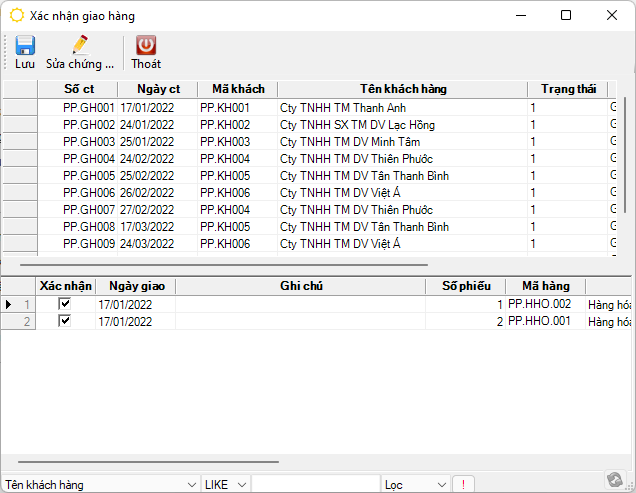Screen dimensions: 636x493
Task: Select row marker arrow for detail row 1
Action: 9,304
